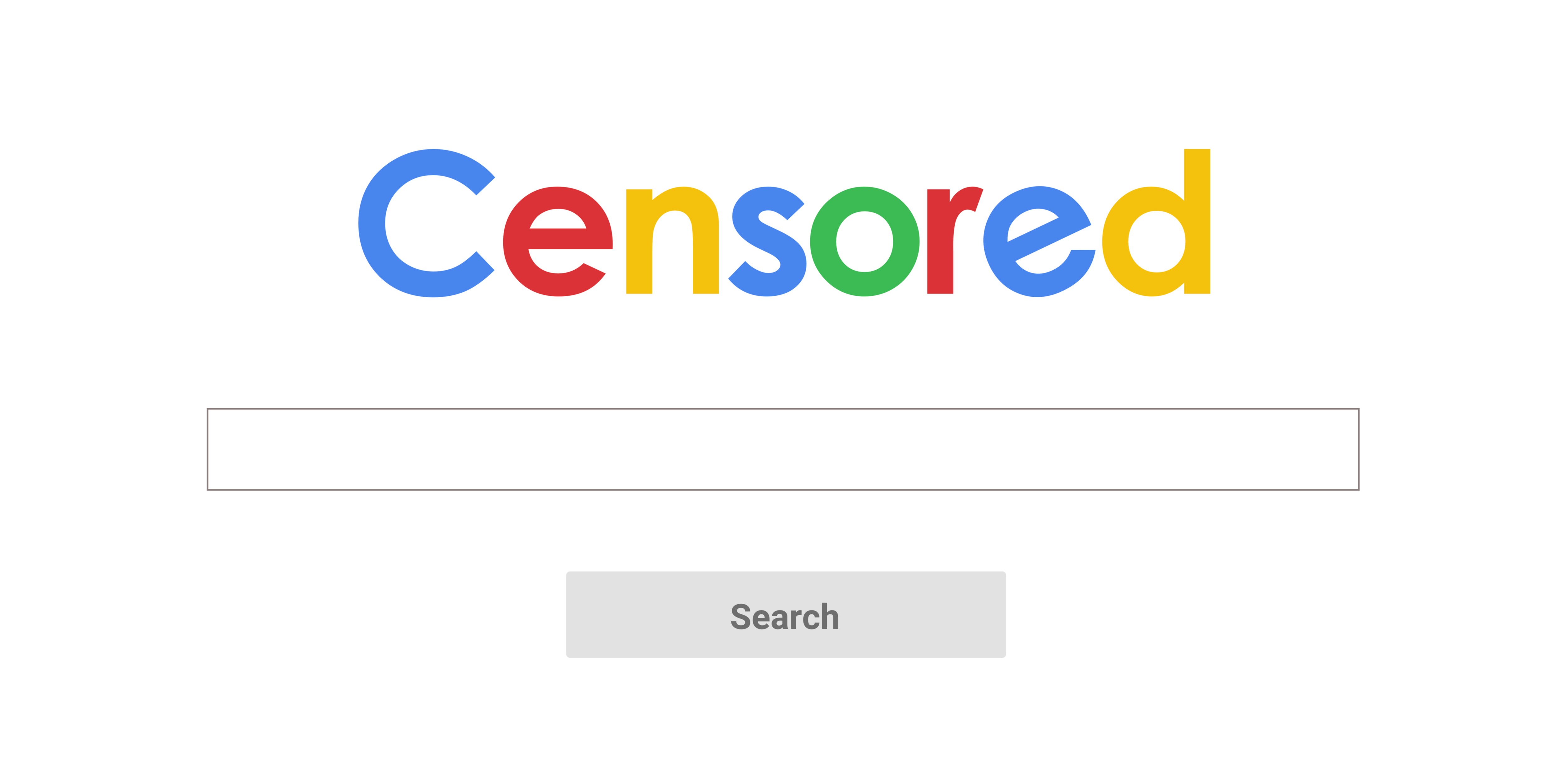
Task: Click the yellow letter d in logo
Action: pos(1156,223)
